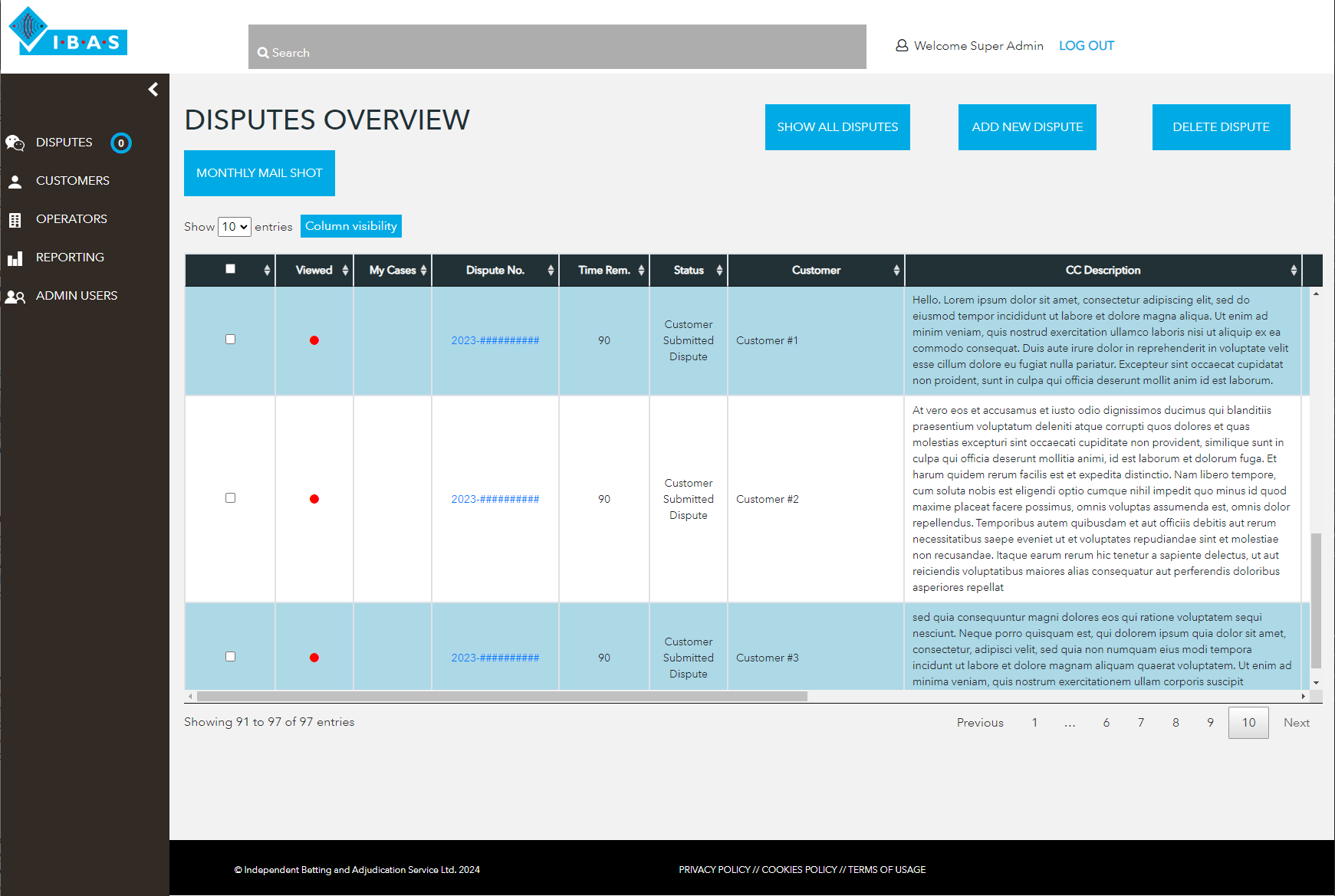Click the table's horizontal scrollbar
The width and height of the screenshot is (1335, 896).
tap(501, 697)
